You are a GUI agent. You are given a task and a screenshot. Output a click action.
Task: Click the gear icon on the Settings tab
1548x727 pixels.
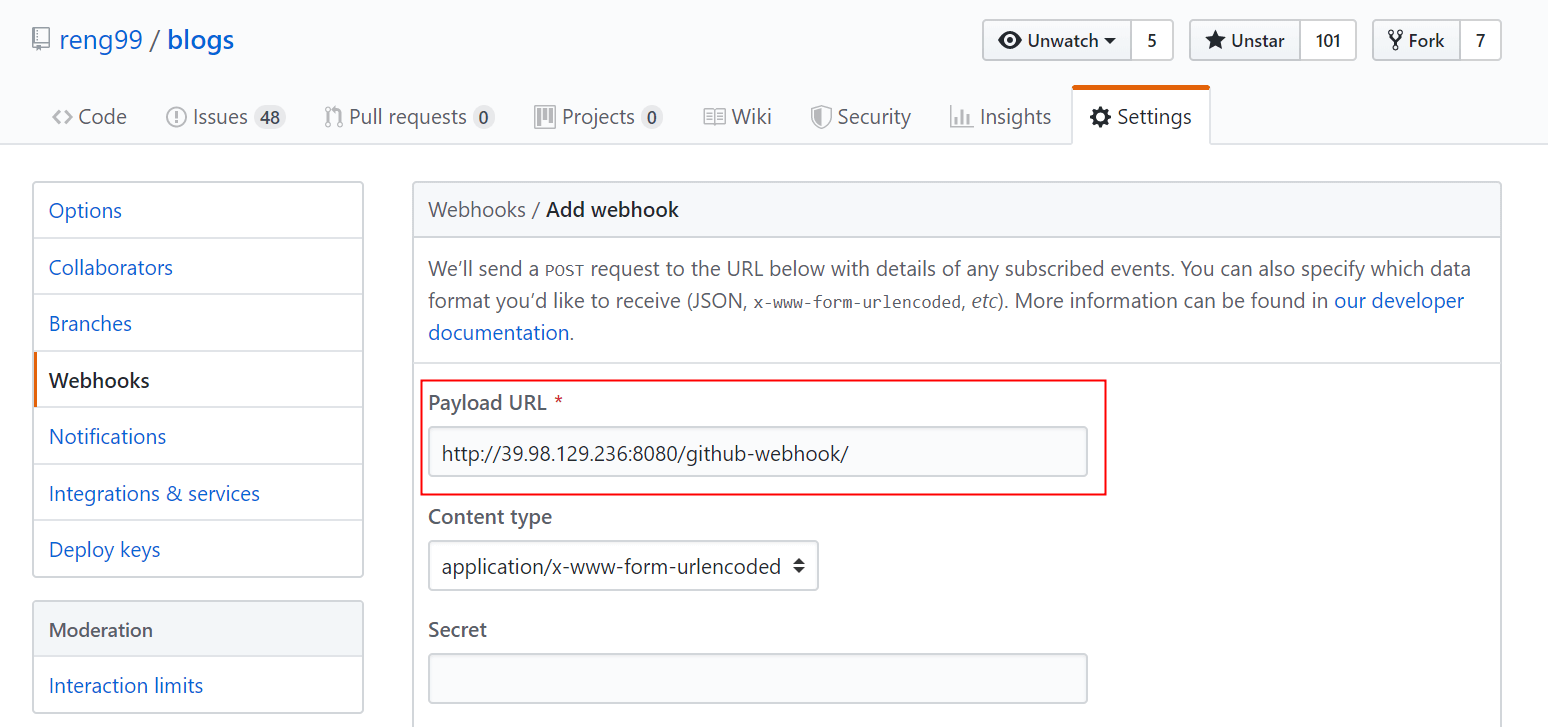(1100, 117)
